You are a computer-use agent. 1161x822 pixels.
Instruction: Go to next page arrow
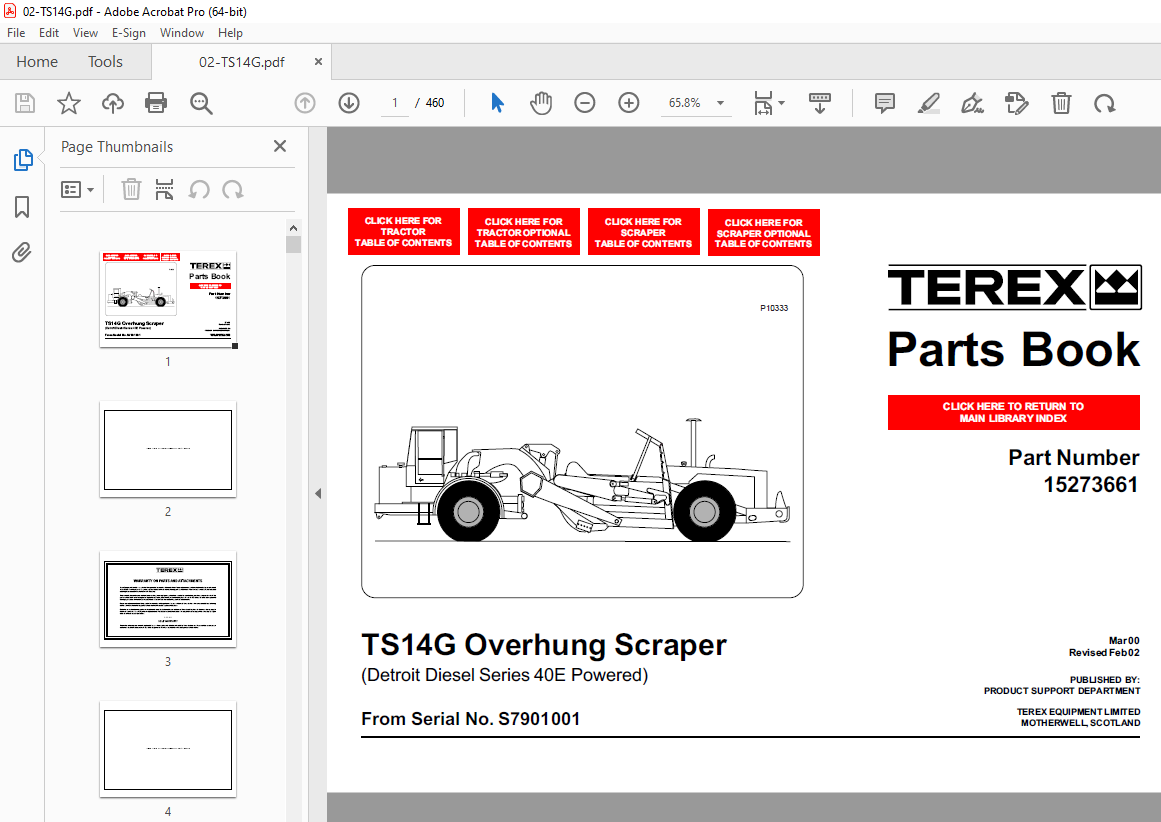(349, 103)
